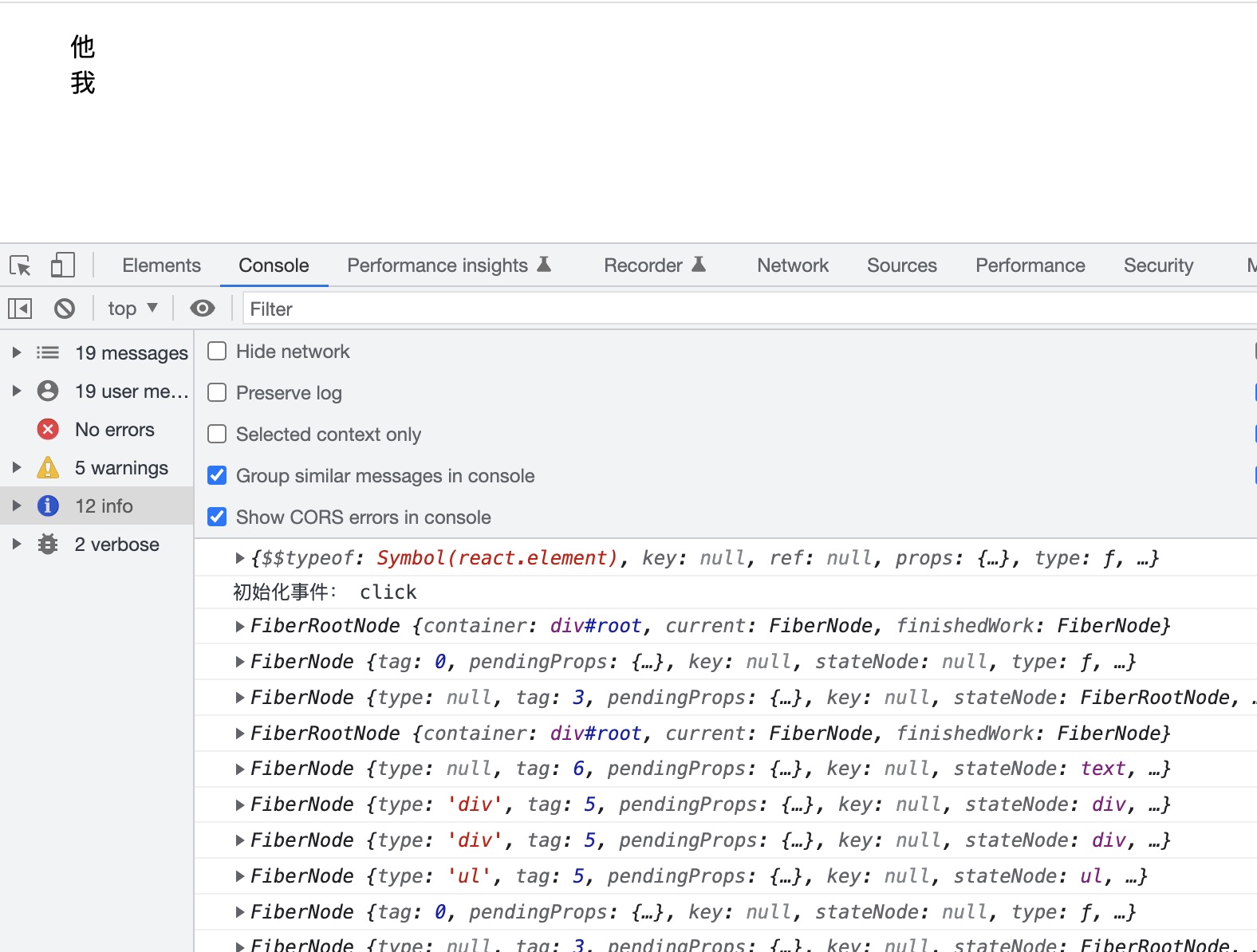Viewport: 1257px width, 952px height.
Task: Expand the 19 user messages group
Action: click(16, 391)
